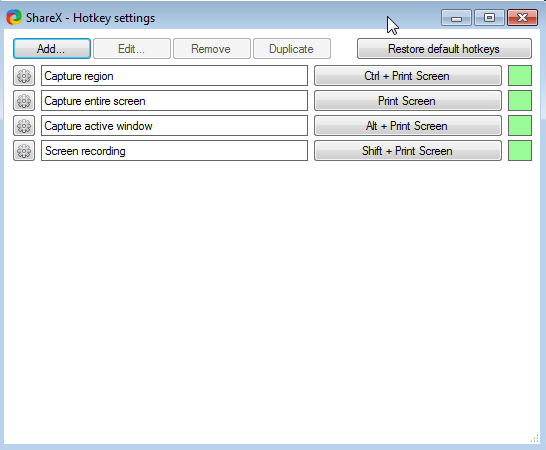546x450 pixels.
Task: Change the Shift + Print Screen hotkey
Action: pos(408,151)
